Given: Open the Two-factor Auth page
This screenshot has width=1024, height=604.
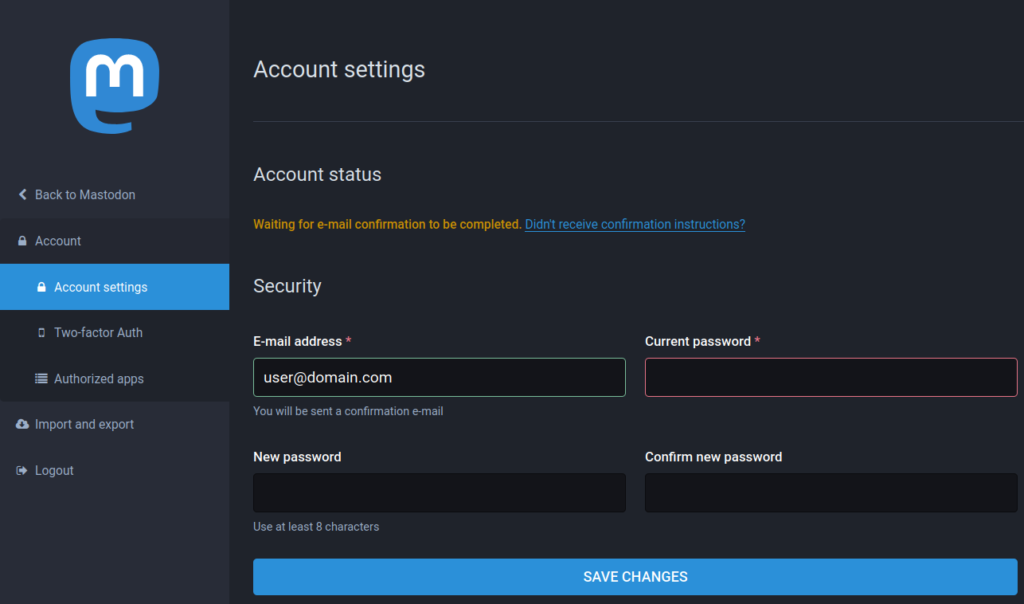Looking at the screenshot, I should 98,333.
